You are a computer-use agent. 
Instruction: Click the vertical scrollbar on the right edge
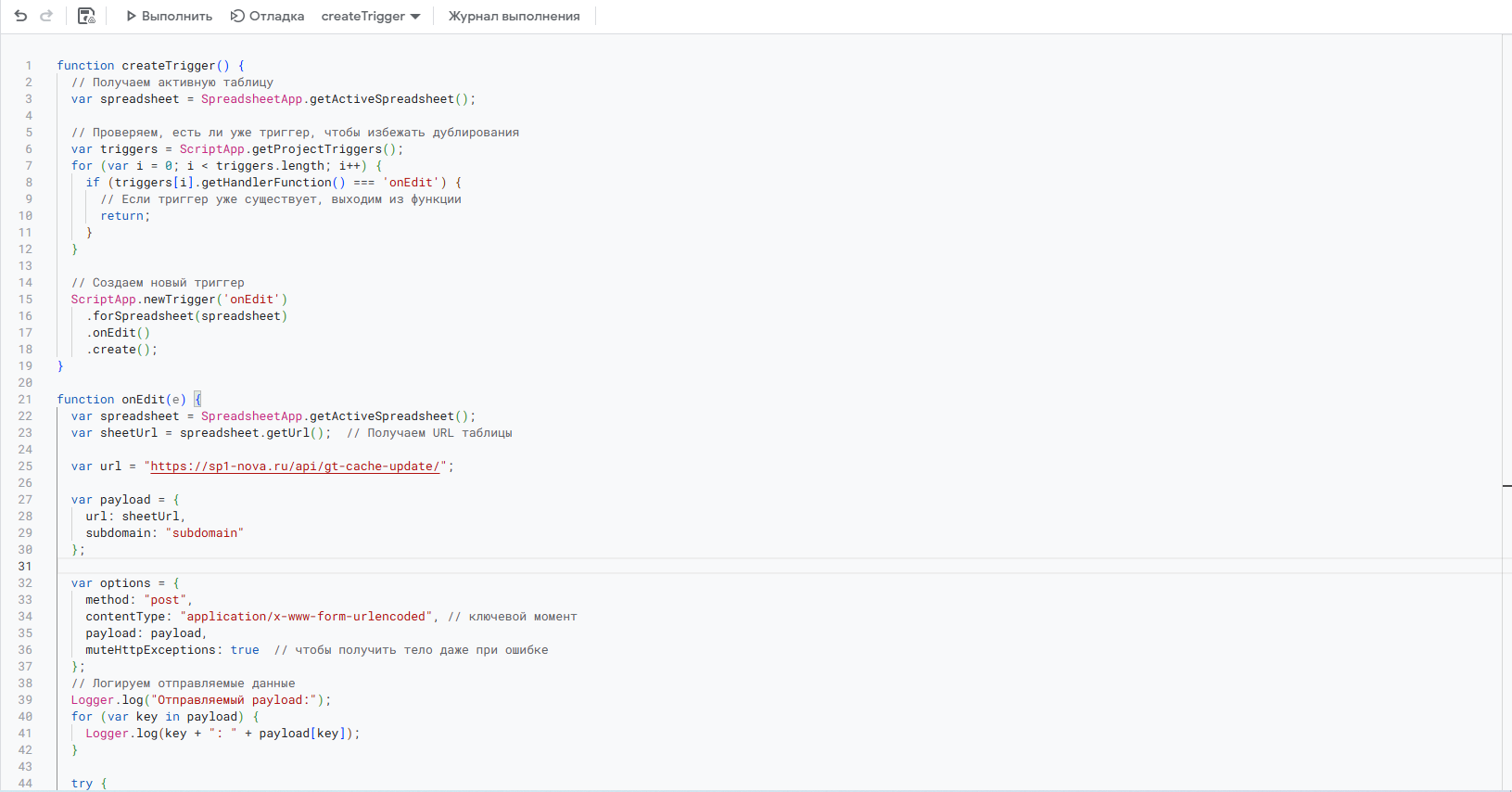pos(1506,278)
